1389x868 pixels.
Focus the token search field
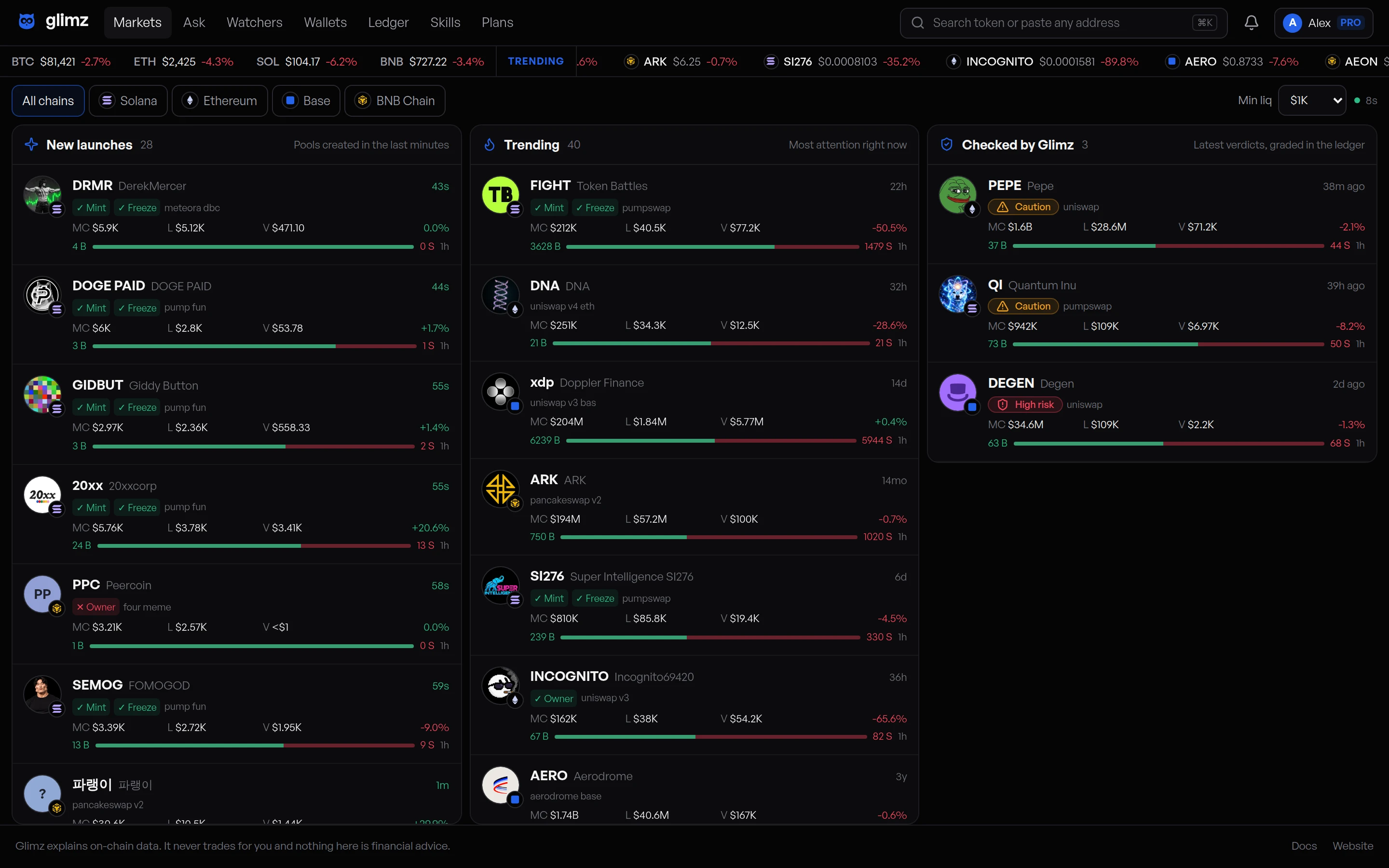(x=1063, y=22)
